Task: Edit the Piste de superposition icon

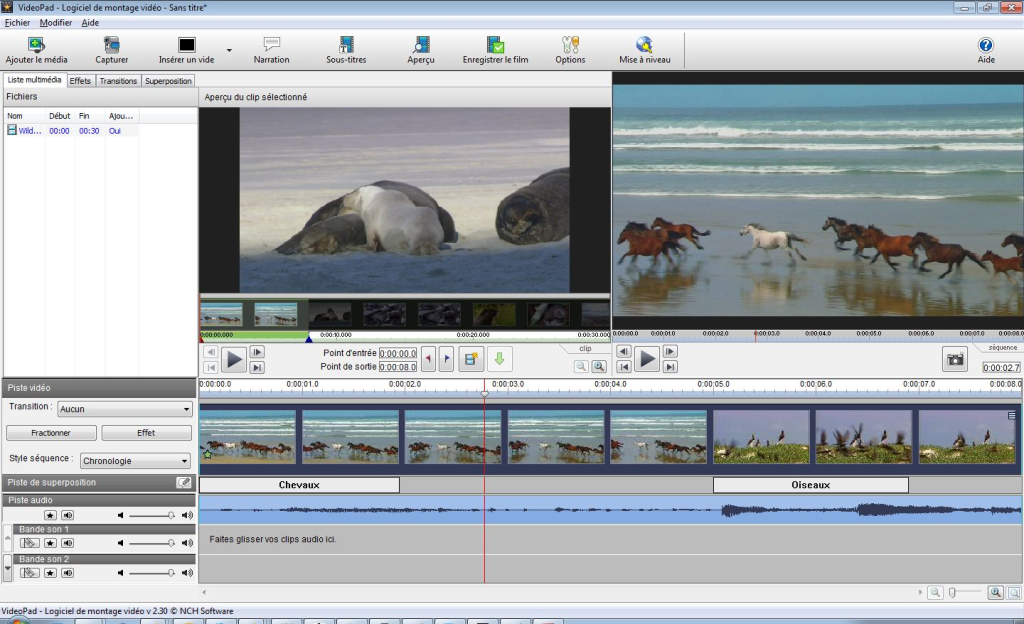Action: [x=183, y=482]
